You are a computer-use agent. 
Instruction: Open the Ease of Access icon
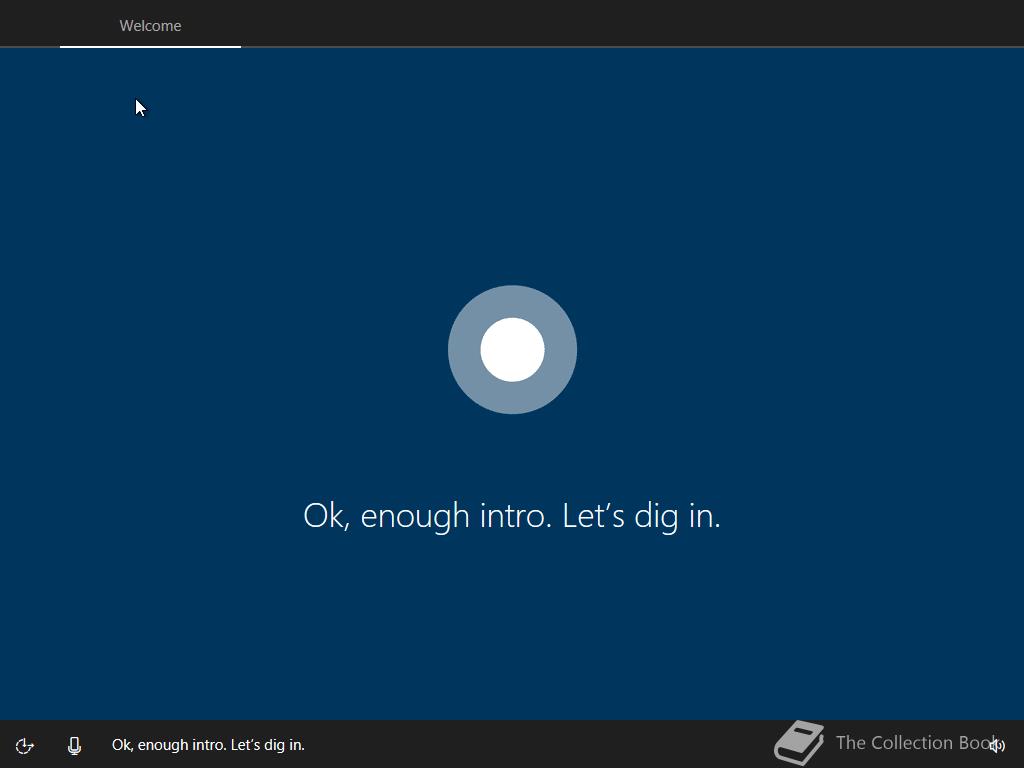[x=24, y=745]
